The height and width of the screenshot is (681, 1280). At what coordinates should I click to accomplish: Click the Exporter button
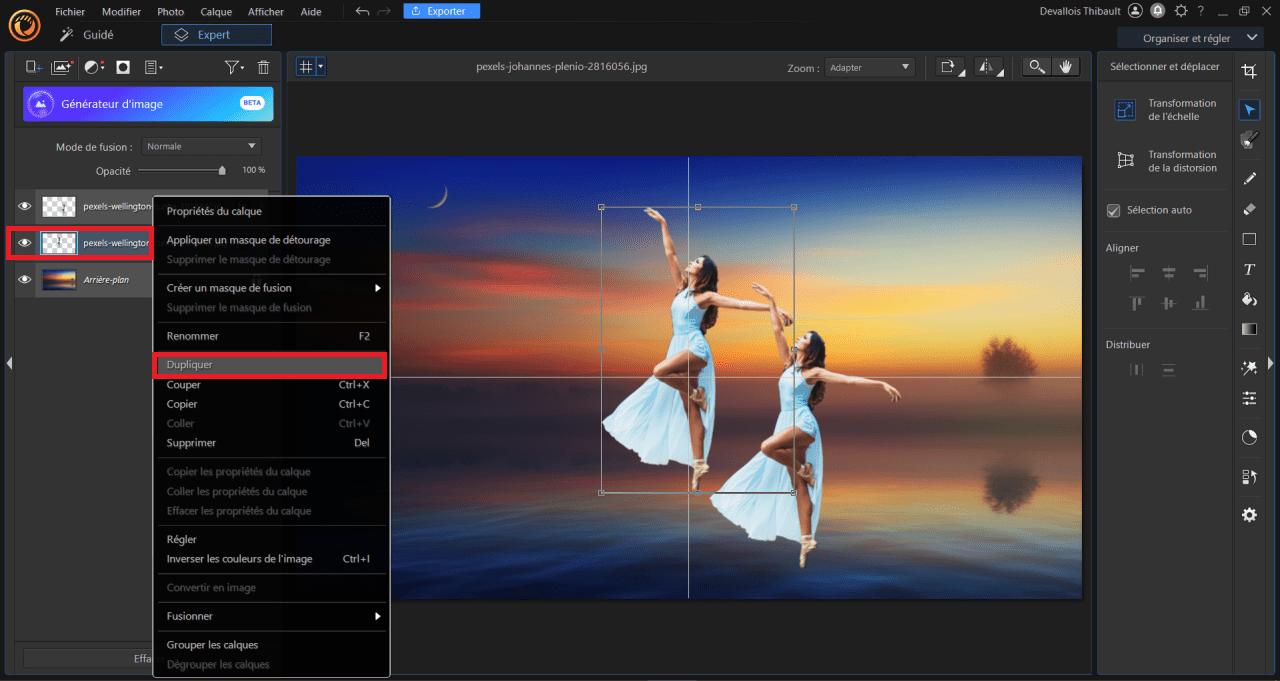coord(441,11)
